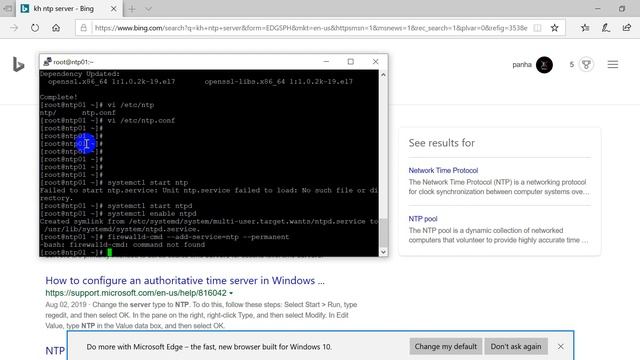This screenshot has width=640, height=360.
Task: Click the 'command not found' error line
Action: click(x=122, y=245)
